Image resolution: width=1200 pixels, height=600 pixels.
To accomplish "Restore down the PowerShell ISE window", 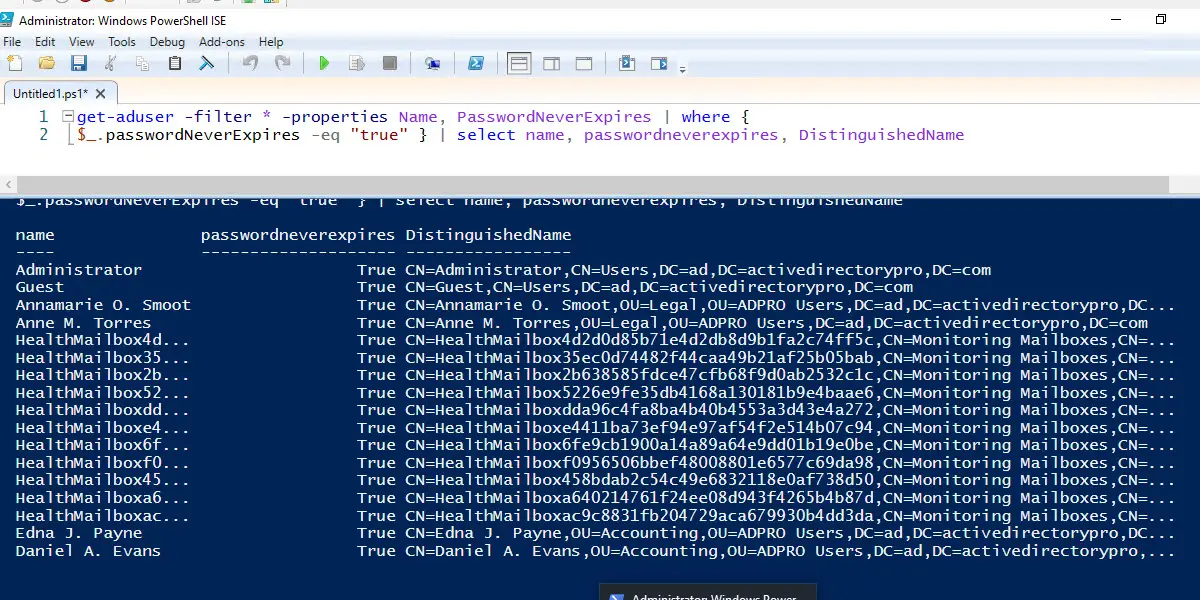I will 1161,19.
